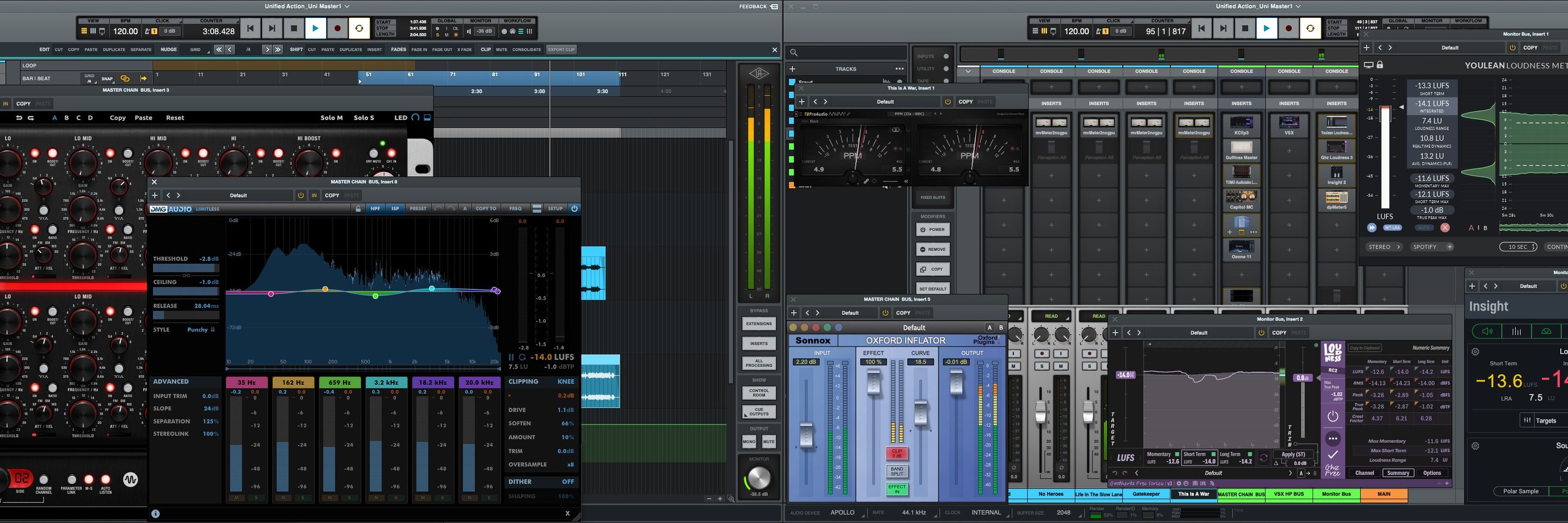Adjust the CEILING slider in DMG Limitless
The width and height of the screenshot is (1568, 523).
[186, 292]
